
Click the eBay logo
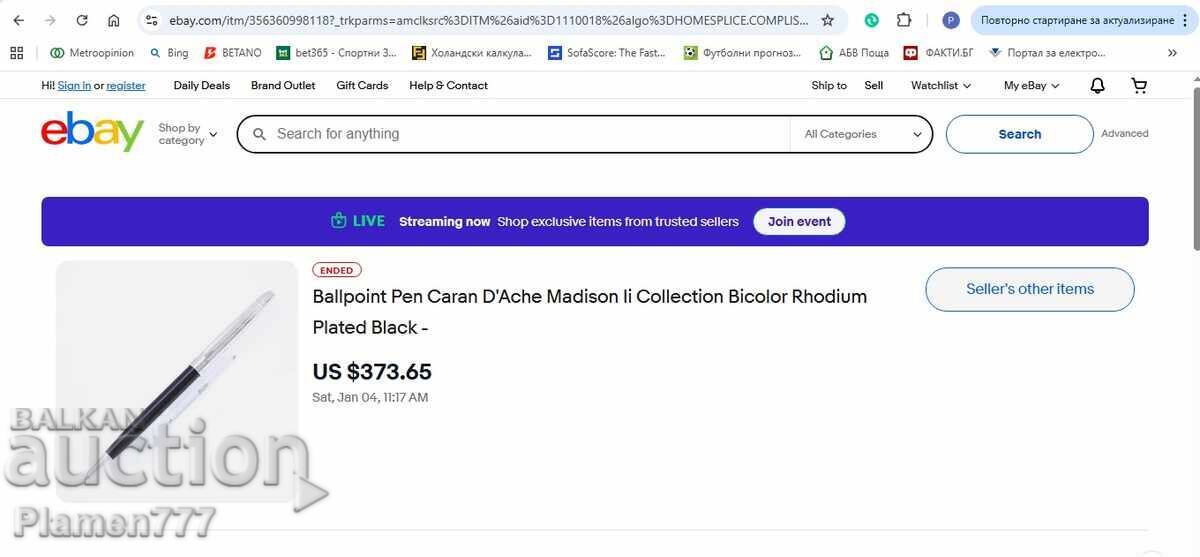click(x=92, y=133)
